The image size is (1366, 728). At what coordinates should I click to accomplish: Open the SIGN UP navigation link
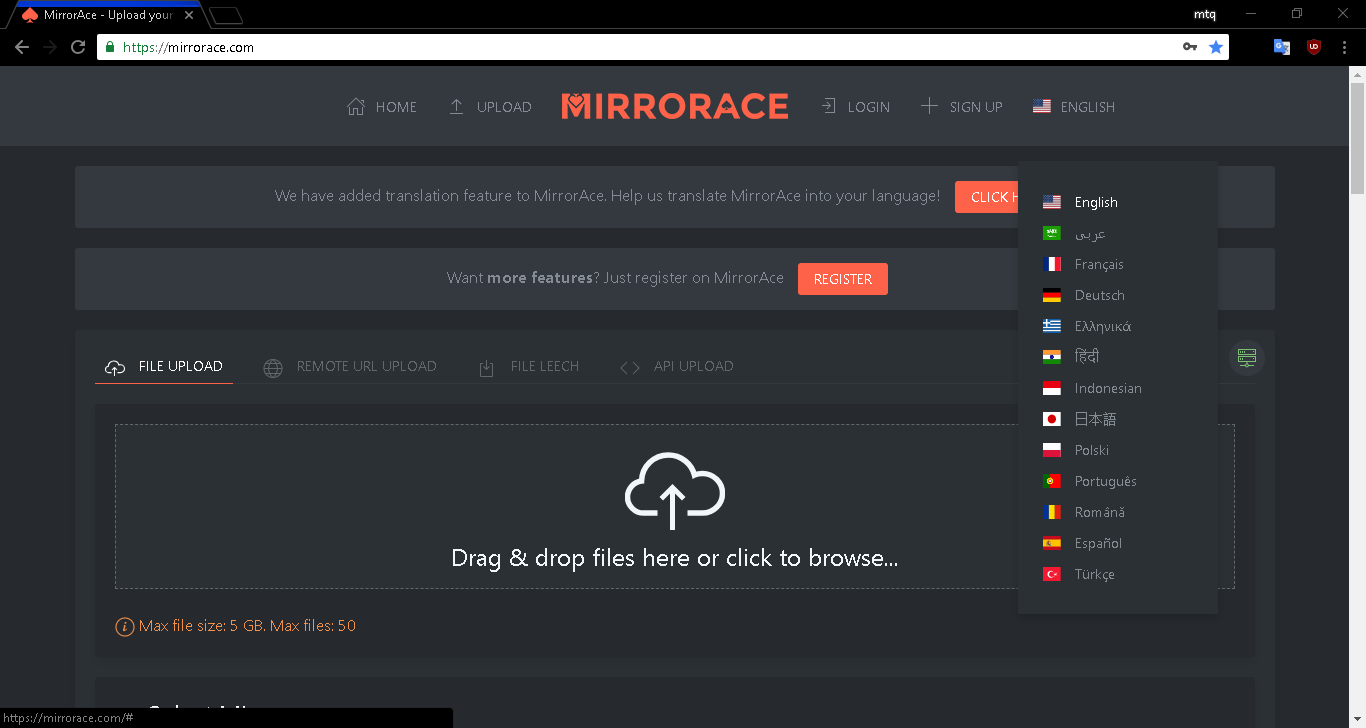point(961,107)
